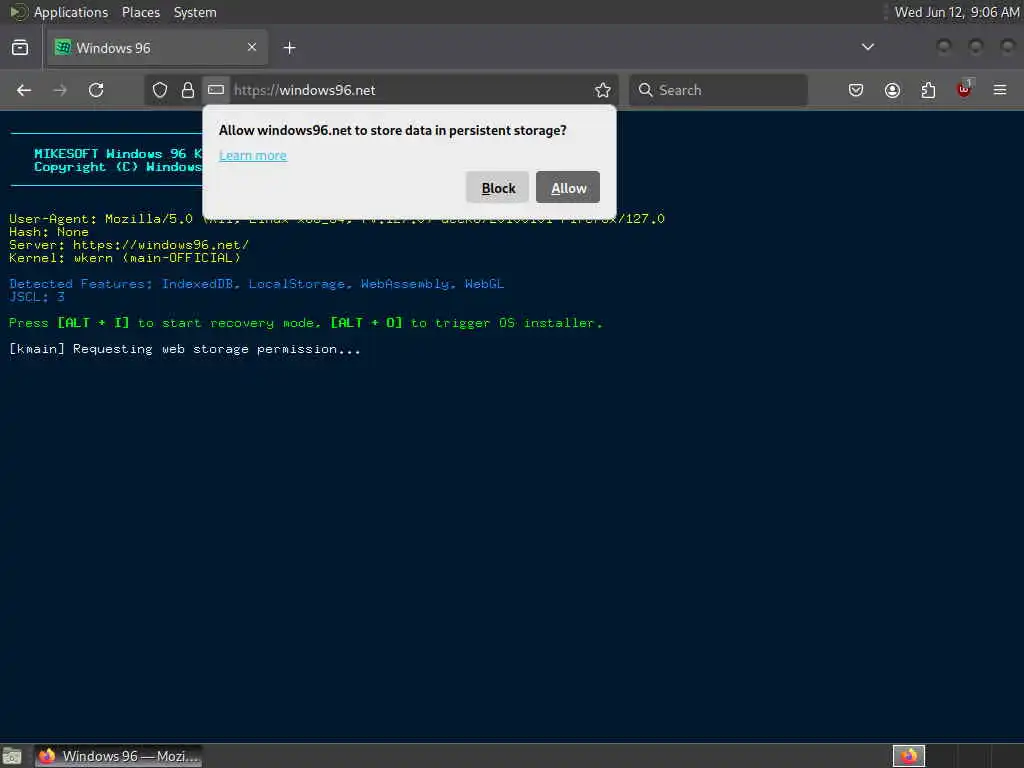Open Firefox hamburger application menu
1024x768 pixels.
pyautogui.click(x=1000, y=90)
